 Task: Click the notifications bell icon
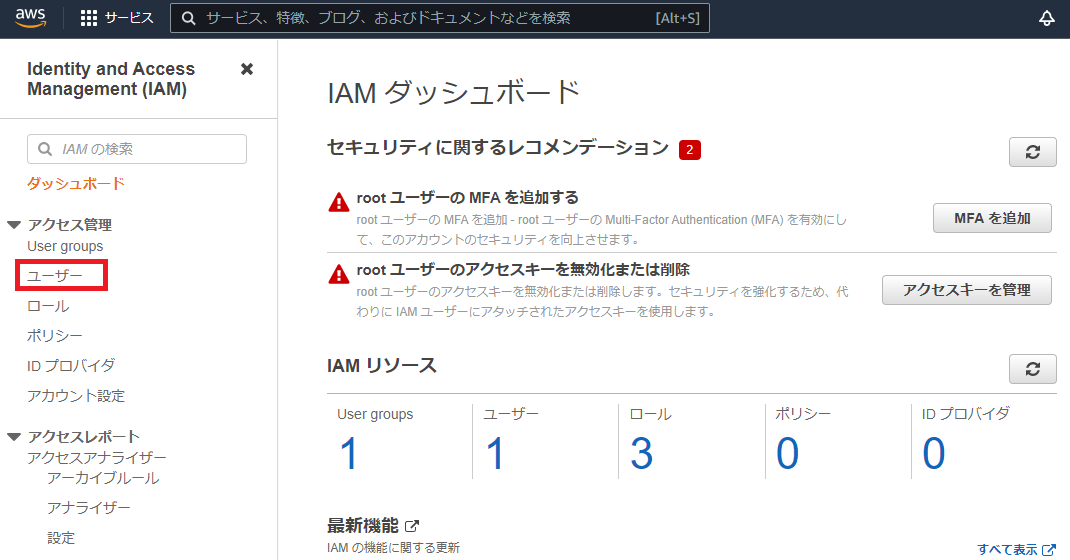(x=1047, y=18)
